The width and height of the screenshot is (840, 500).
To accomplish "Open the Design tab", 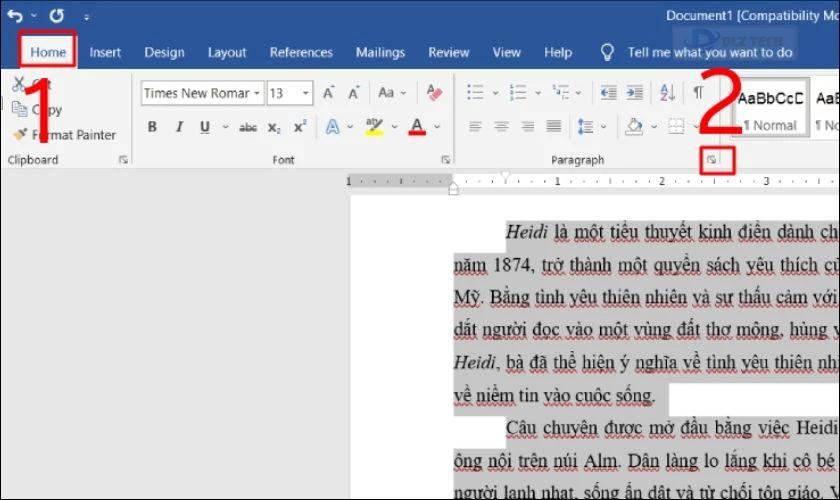I will pyautogui.click(x=164, y=52).
